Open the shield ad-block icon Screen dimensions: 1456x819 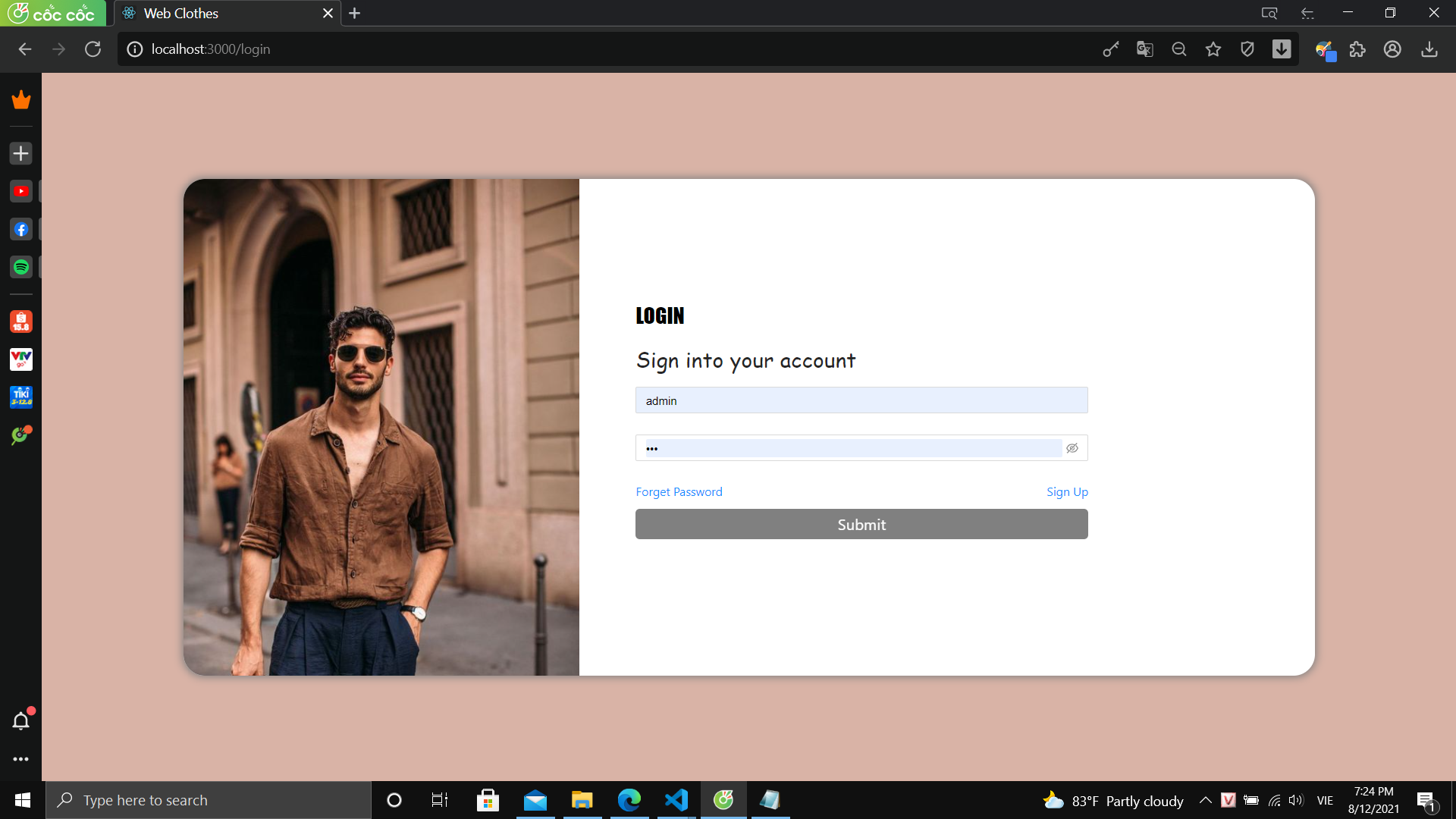(x=1247, y=49)
